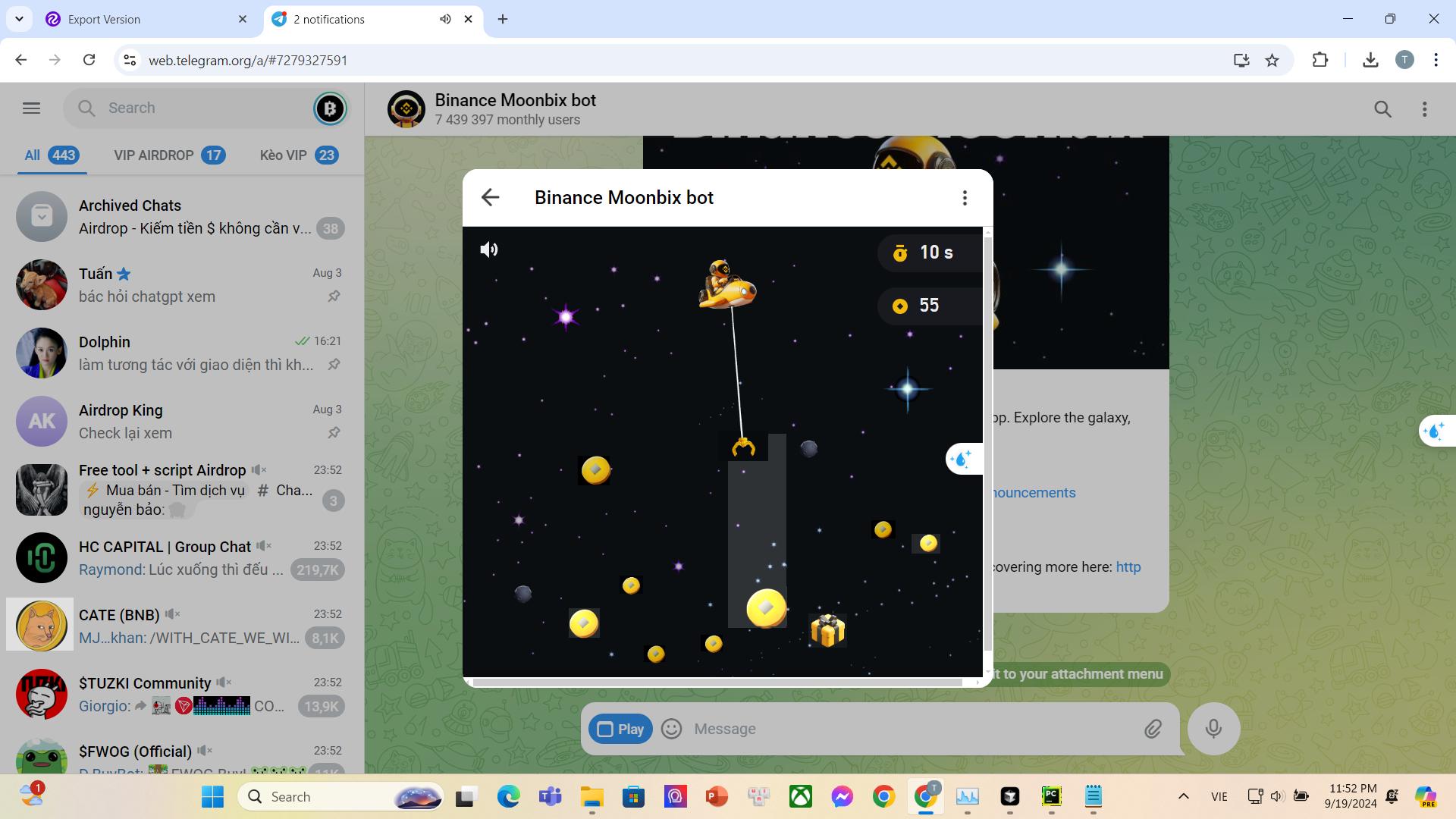Click the Telegram chat search field
The width and height of the screenshot is (1456, 819).
[205, 108]
